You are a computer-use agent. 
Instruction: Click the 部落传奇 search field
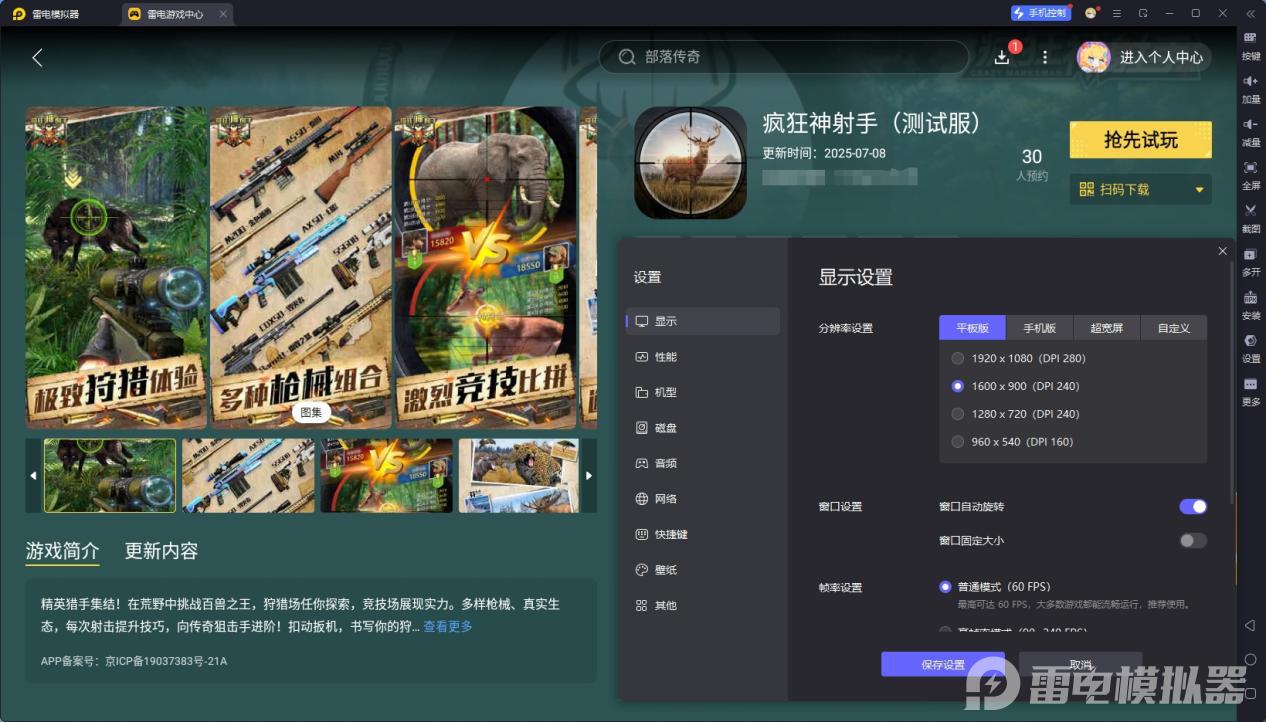click(x=784, y=57)
